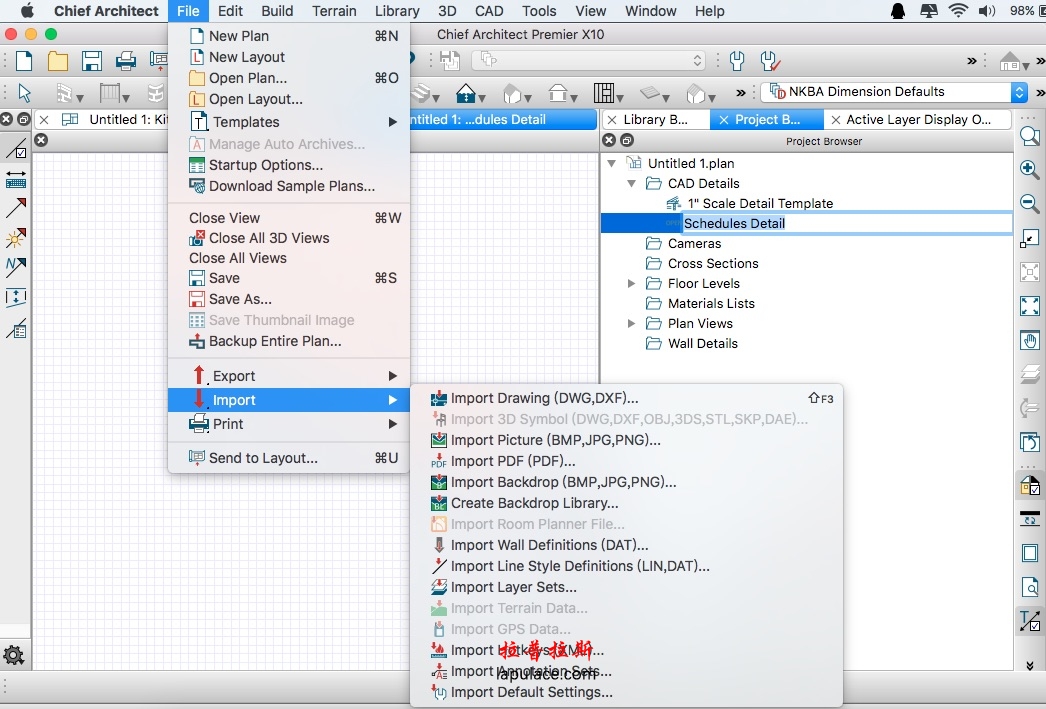Click Import Drawing (DWG,DXF) menu entry
The image size is (1046, 709).
[x=544, y=398]
